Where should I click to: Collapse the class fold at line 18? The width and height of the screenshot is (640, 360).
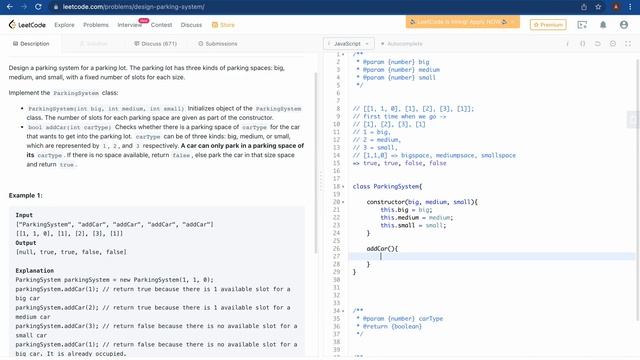[343, 187]
